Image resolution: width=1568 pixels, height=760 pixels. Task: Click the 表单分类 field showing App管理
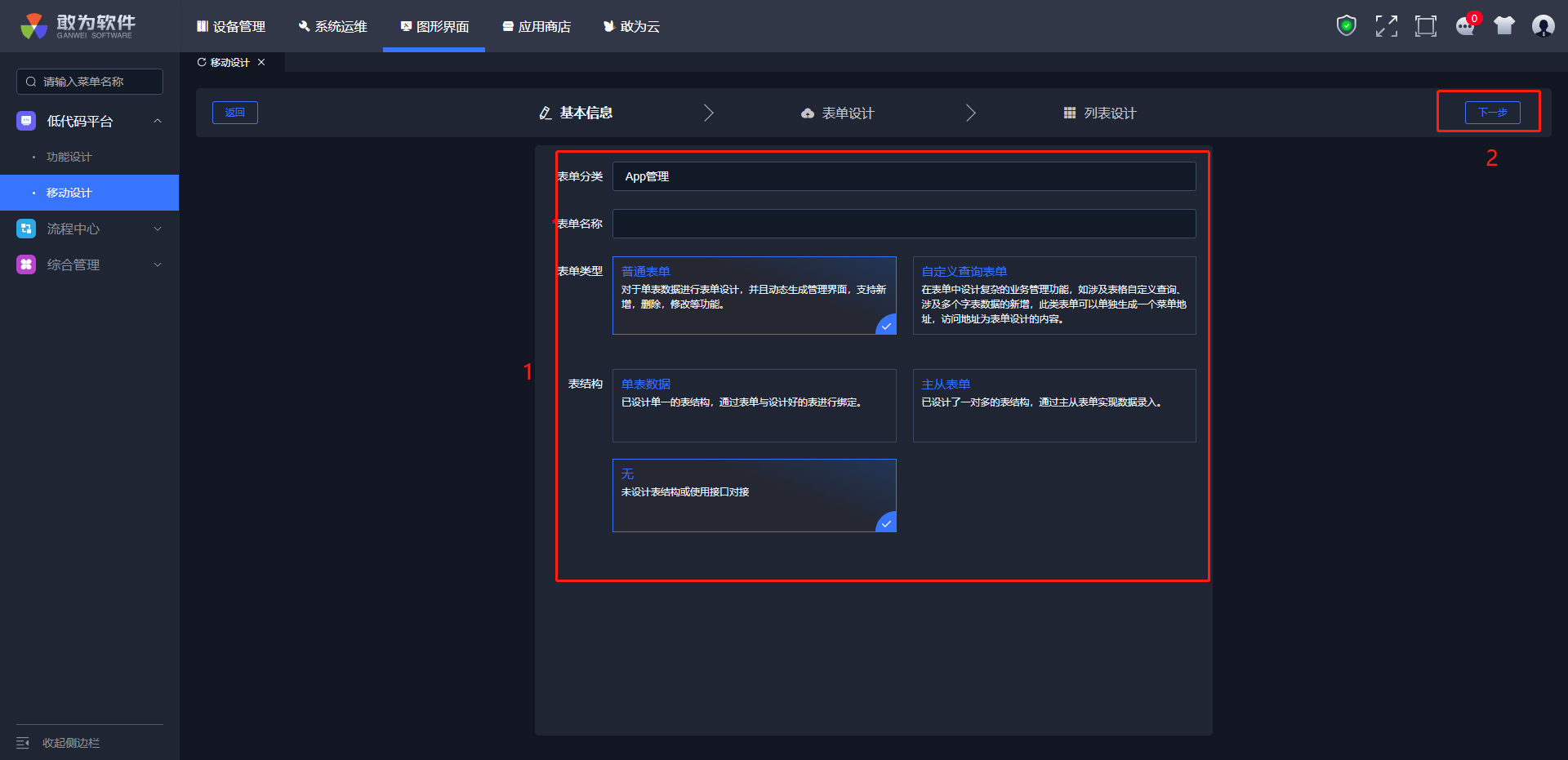904,176
